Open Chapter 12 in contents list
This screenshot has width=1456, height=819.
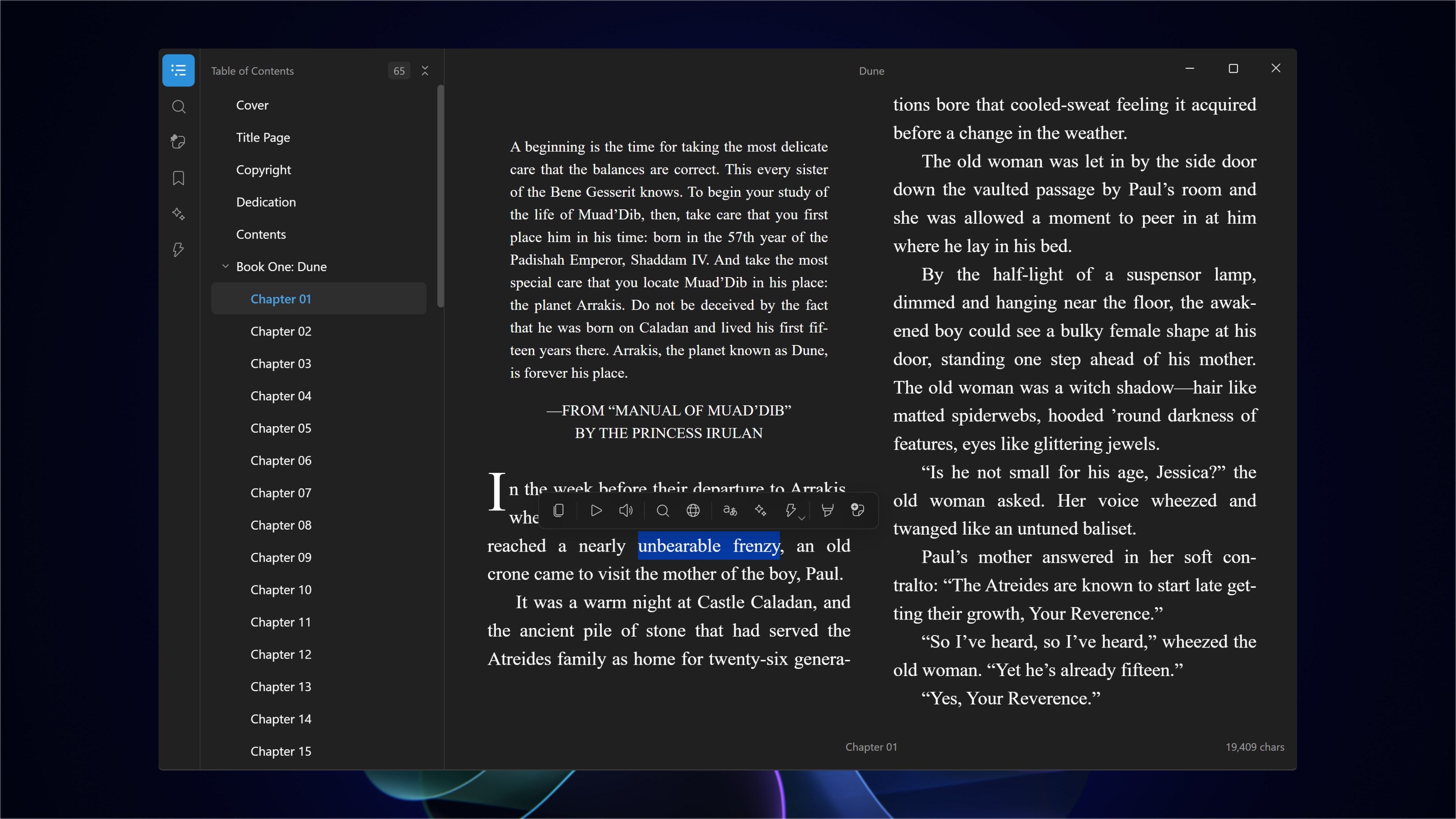point(319,654)
